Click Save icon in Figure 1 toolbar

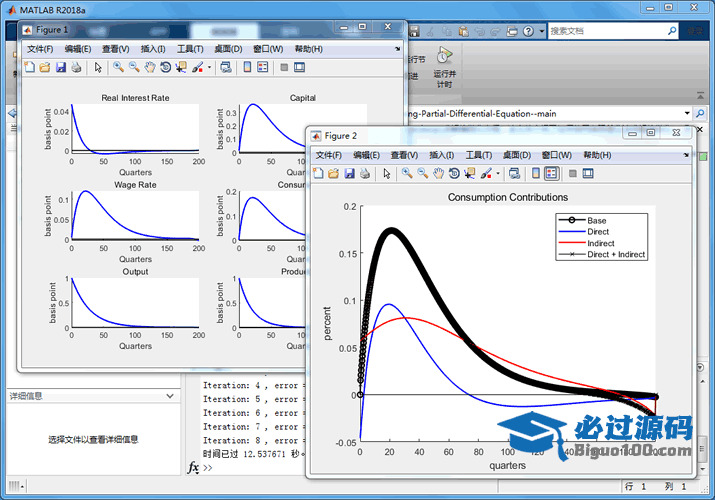[x=61, y=67]
